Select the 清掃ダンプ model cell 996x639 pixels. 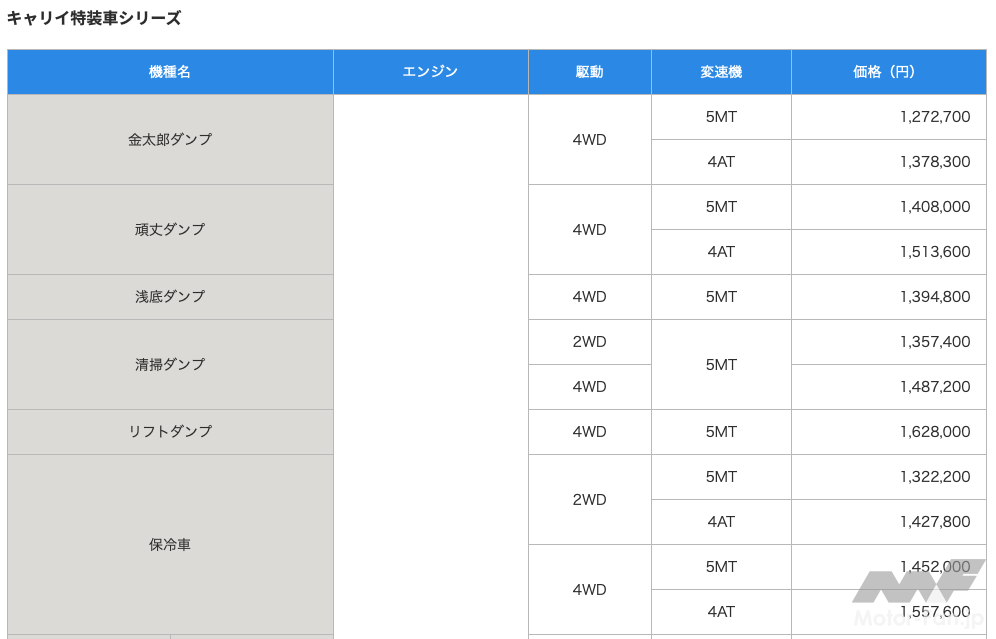tap(170, 365)
